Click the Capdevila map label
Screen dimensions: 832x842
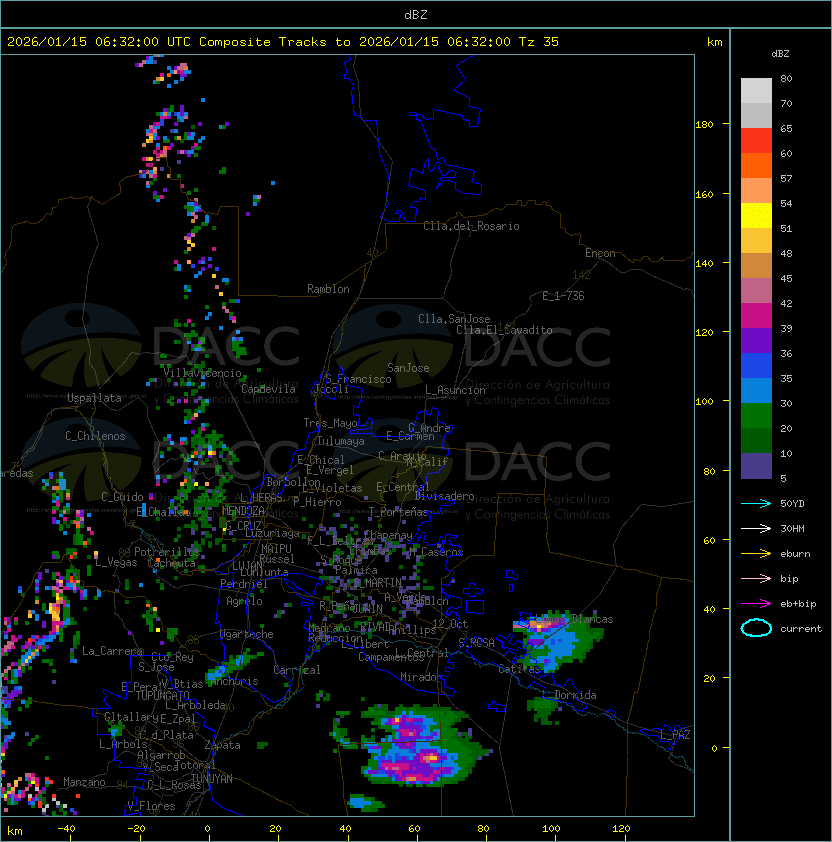pos(268,389)
